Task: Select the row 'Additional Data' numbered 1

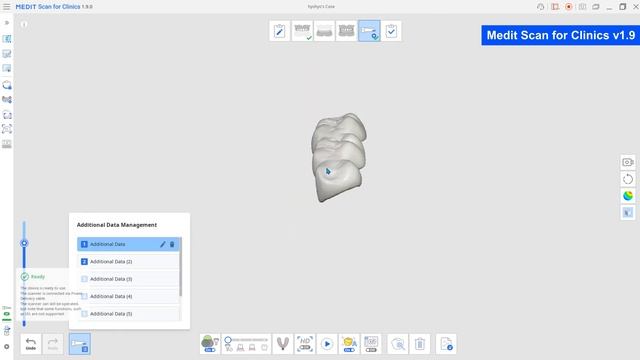Action: 128,244
